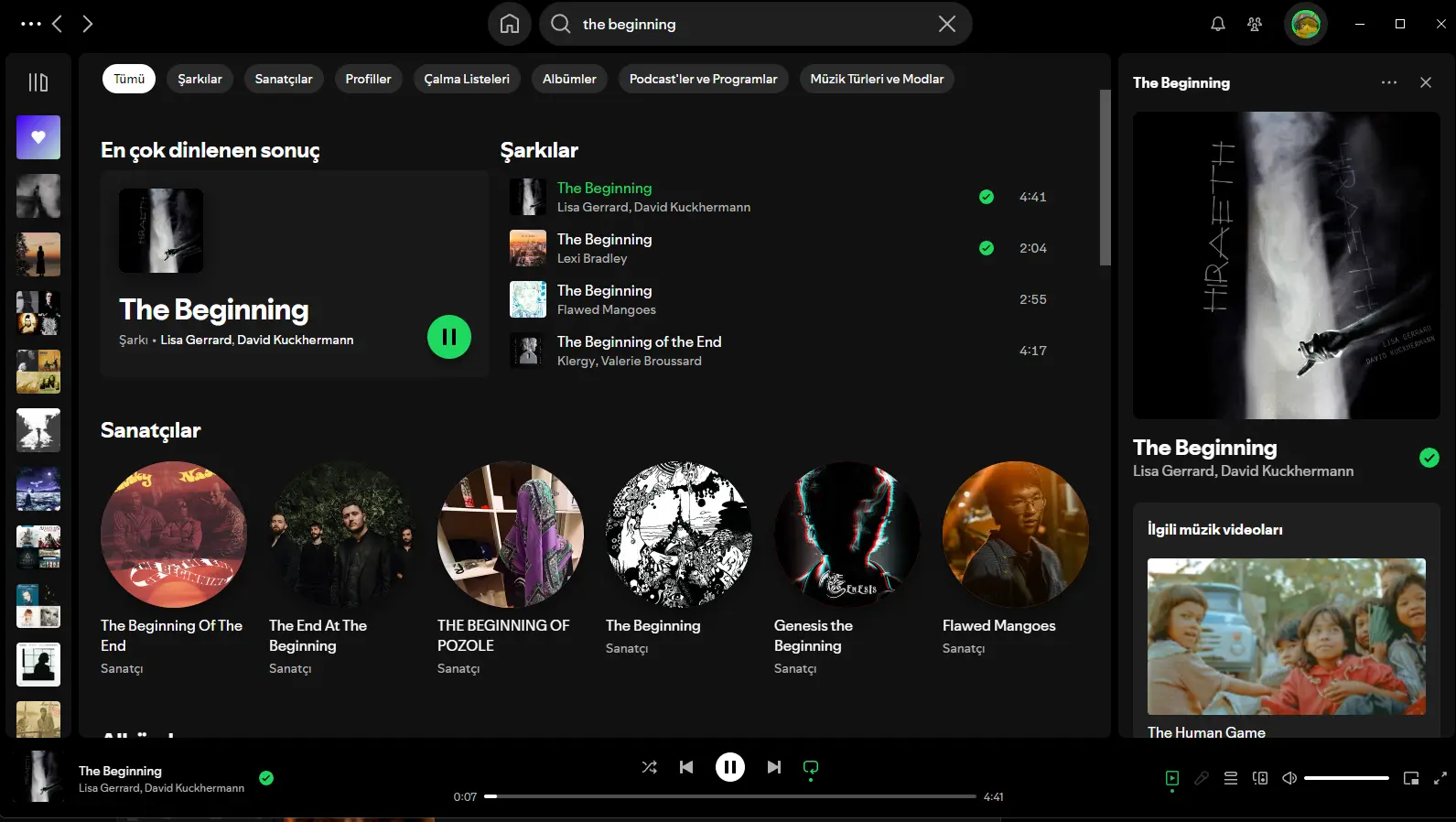Open the miniplayer icon
Viewport: 1456px width, 822px height.
(x=1411, y=778)
